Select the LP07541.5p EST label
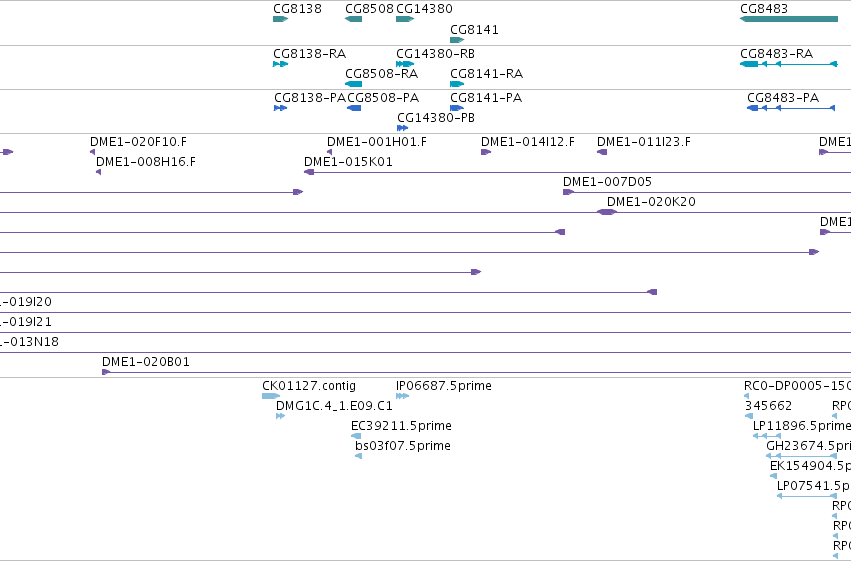Viewport: 851px width, 561px height. (814, 486)
